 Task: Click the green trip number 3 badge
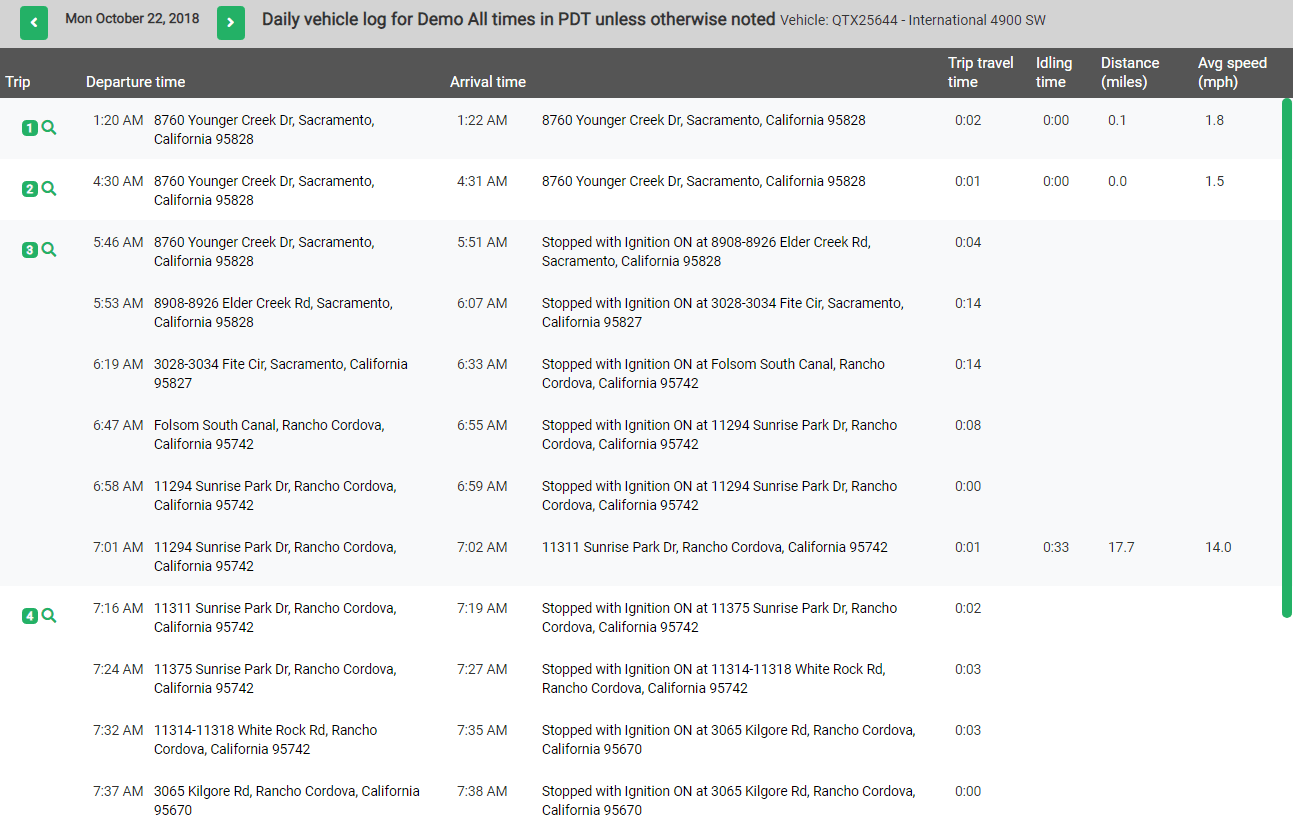30,250
